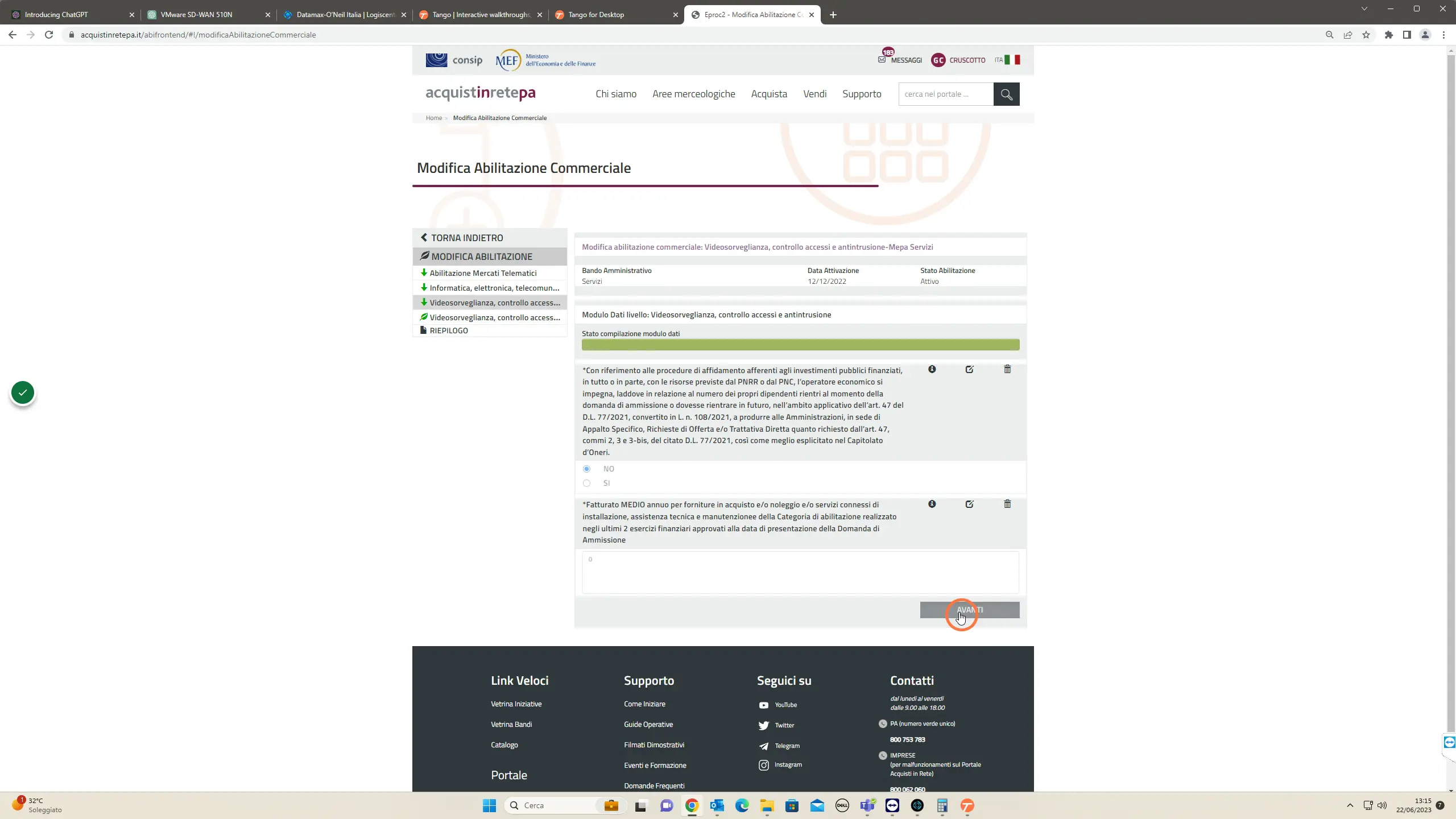Select MODIFICA ABILITAZIONE in the sidebar
Screen dimensions: 1456x819
[x=490, y=257]
